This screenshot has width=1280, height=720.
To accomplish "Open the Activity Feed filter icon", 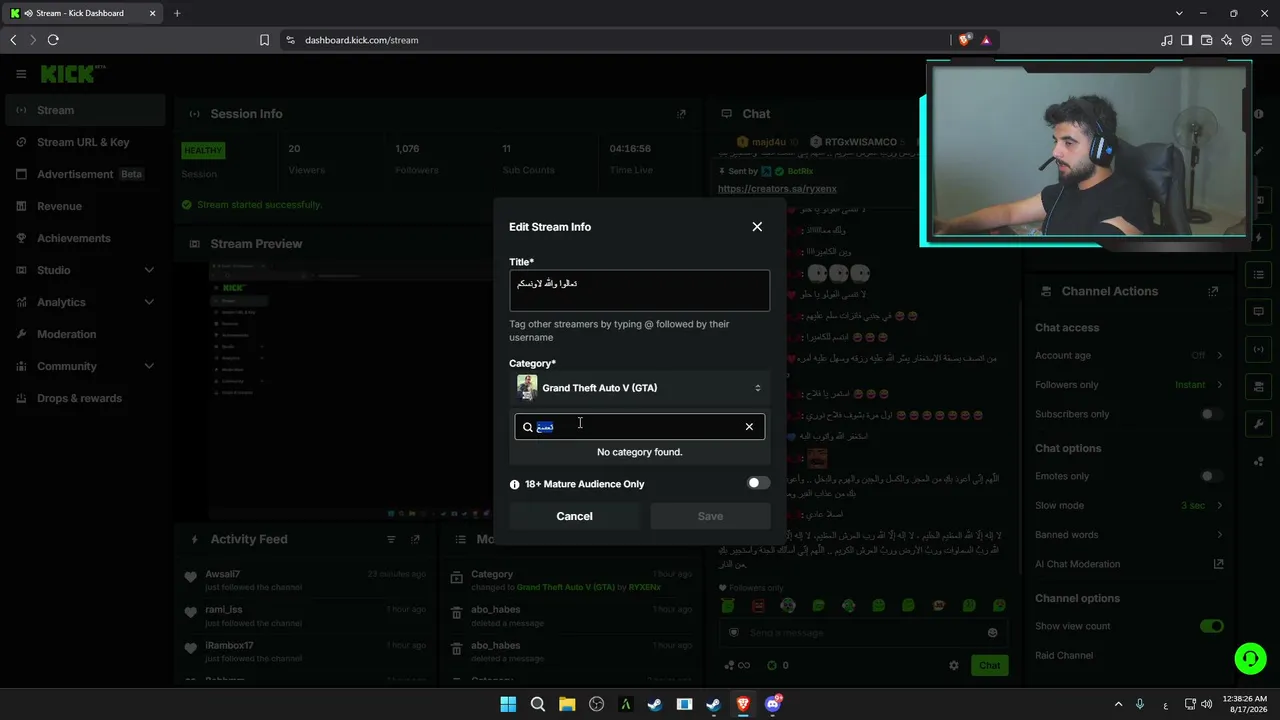I will pos(391,539).
